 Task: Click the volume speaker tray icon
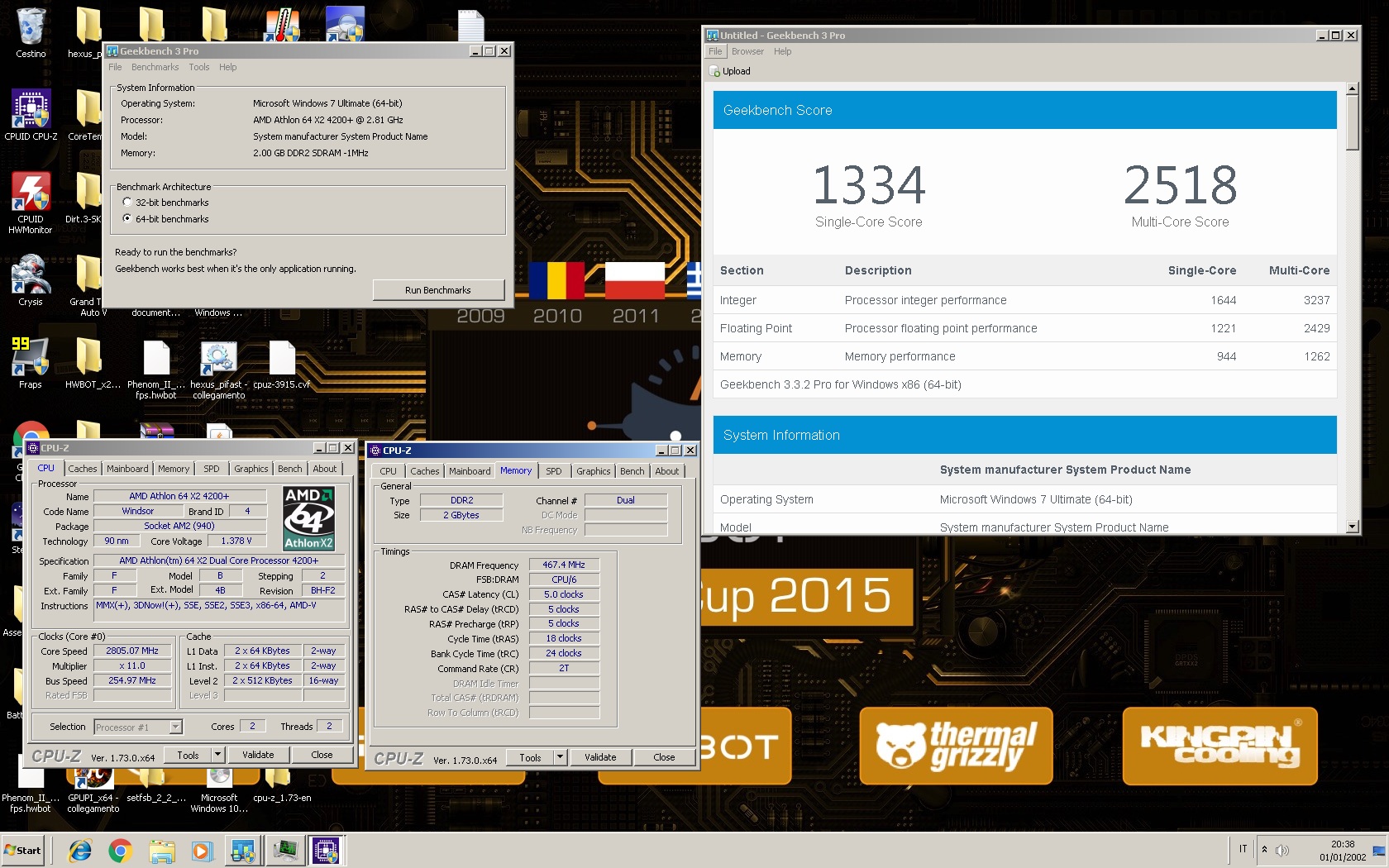pos(1282,851)
